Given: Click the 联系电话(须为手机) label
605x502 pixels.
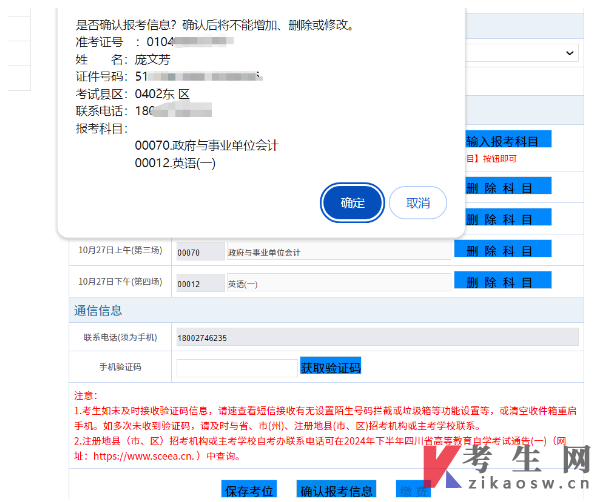Looking at the screenshot, I should click(x=120, y=337).
